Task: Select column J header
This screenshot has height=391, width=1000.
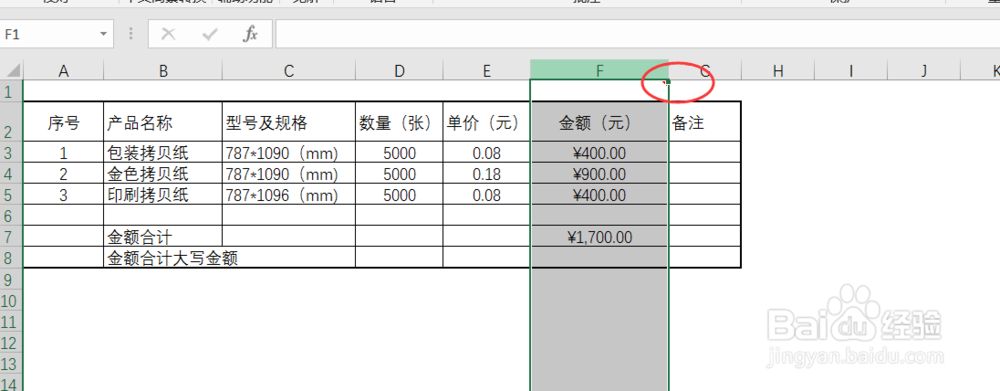Action: [924, 71]
